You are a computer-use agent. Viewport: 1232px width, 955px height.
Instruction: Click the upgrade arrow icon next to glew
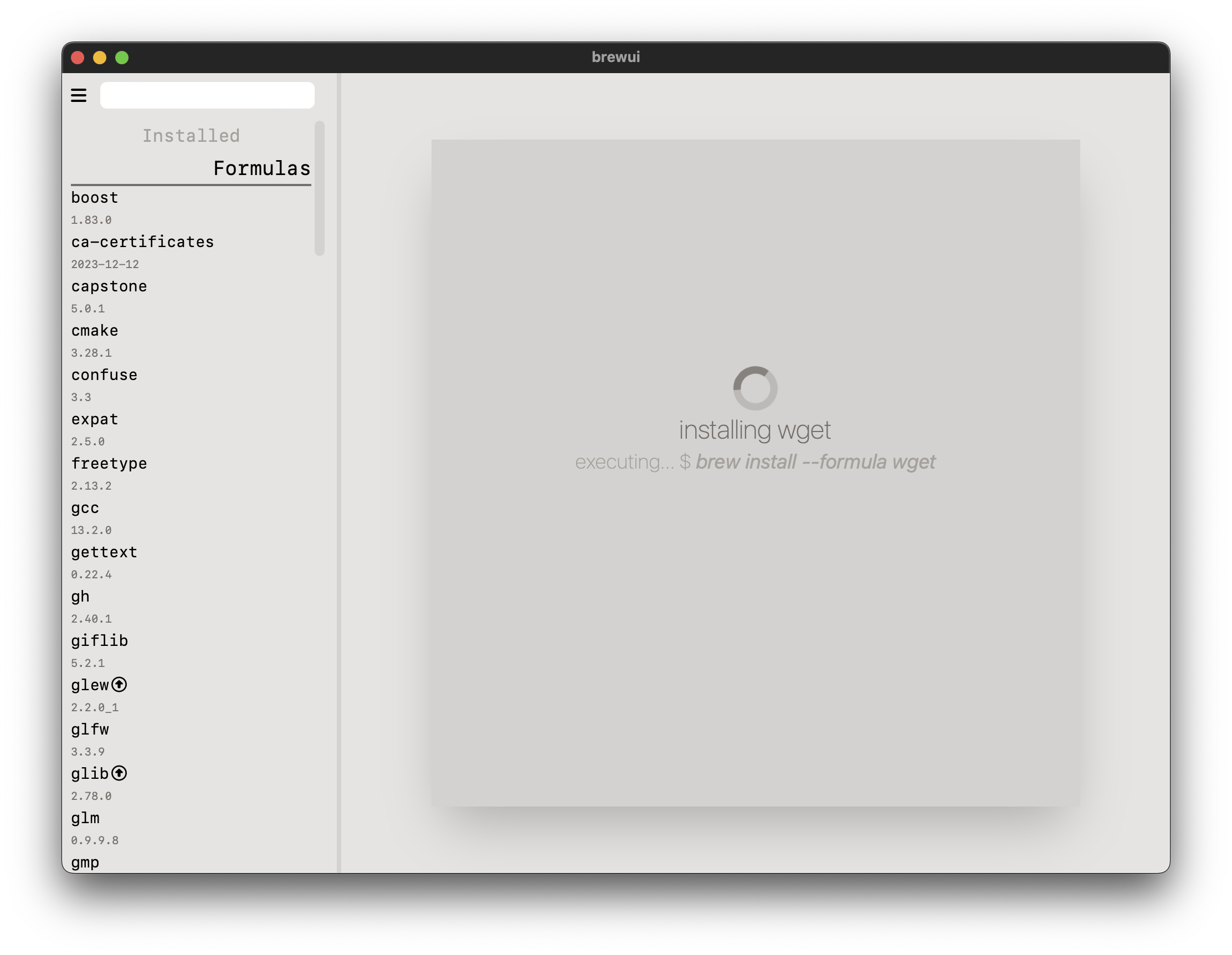119,684
